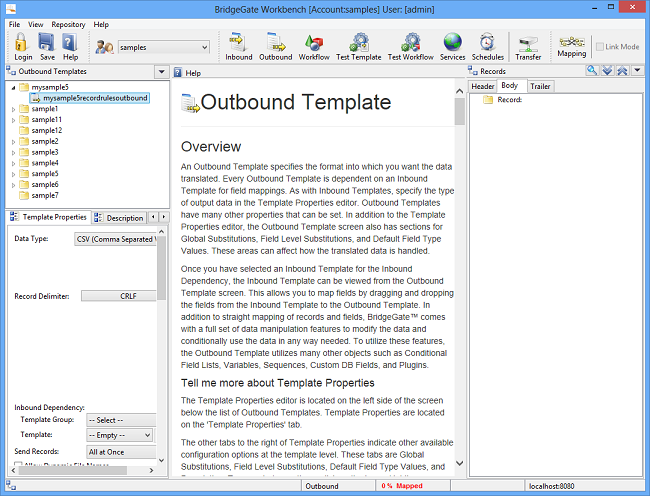Expand the sample5 tree folder

pos(13,174)
